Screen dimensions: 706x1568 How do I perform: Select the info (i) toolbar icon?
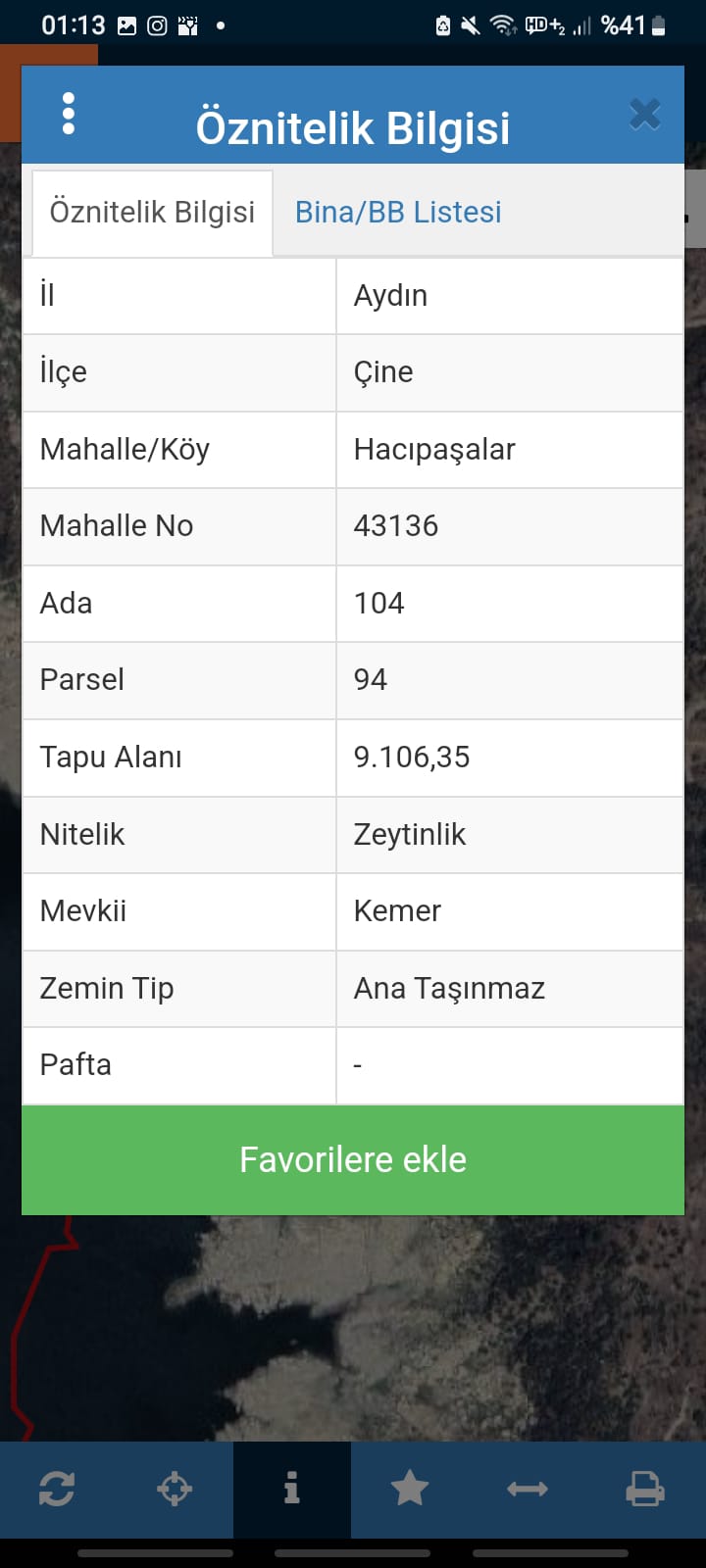tap(291, 1490)
